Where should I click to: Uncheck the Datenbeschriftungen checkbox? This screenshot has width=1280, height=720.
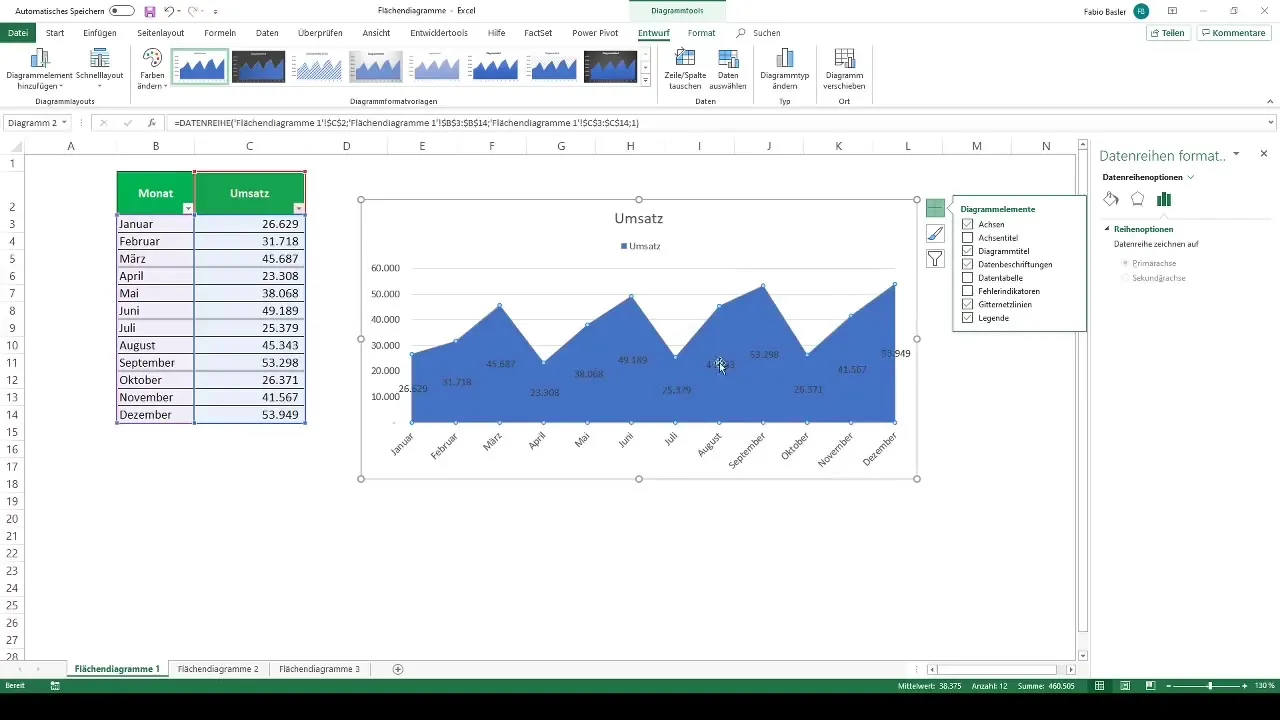click(967, 265)
